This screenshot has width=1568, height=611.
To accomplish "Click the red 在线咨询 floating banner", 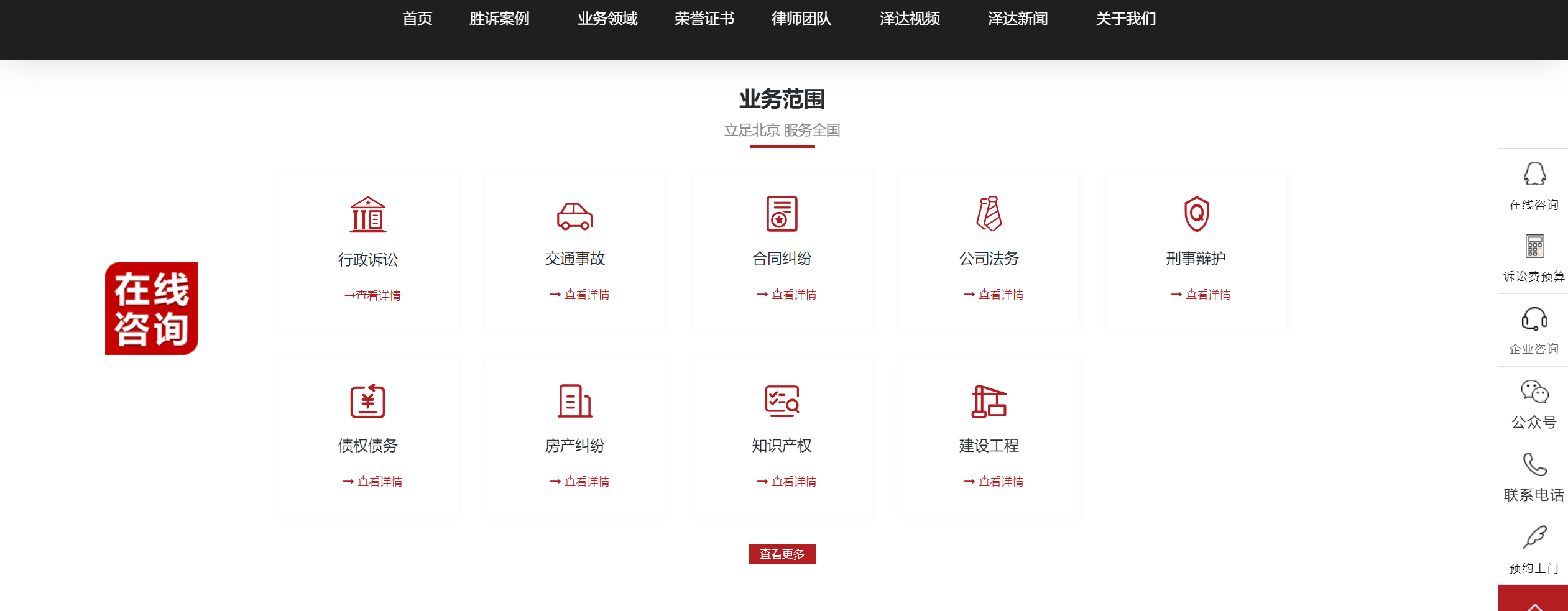I will pyautogui.click(x=152, y=308).
